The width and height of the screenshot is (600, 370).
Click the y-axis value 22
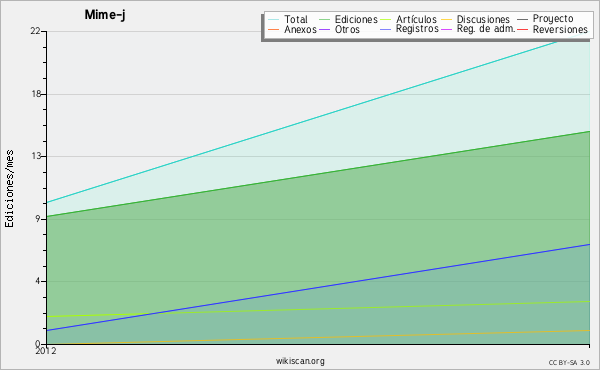(x=35, y=31)
